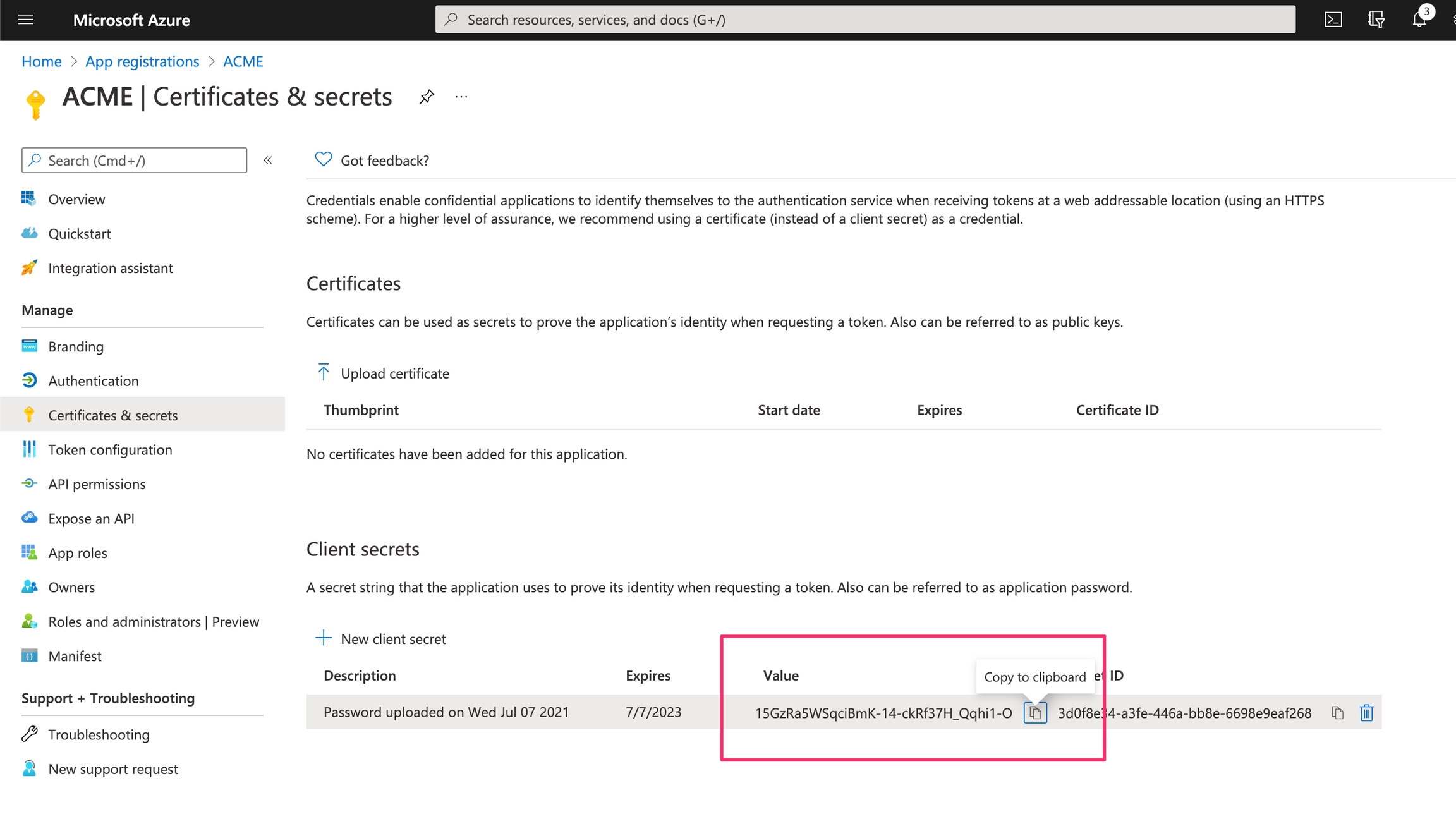This screenshot has width=1456, height=831.
Task: Go to the Authentication section
Action: click(94, 381)
